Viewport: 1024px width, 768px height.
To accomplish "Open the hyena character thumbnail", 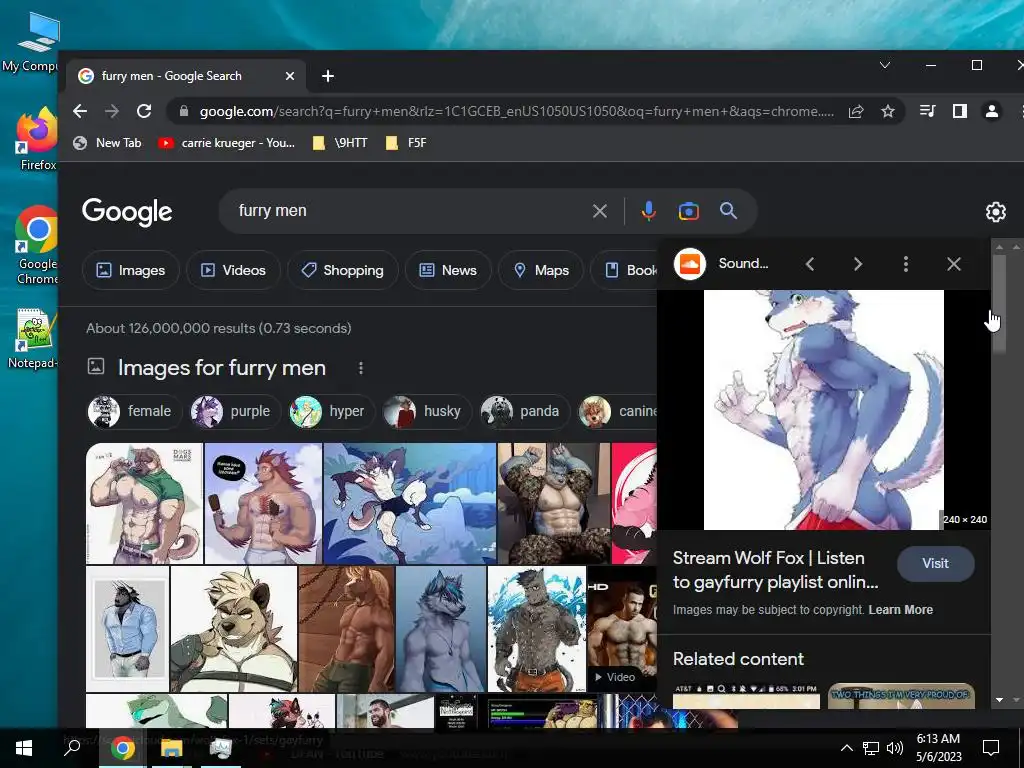I will (x=234, y=629).
